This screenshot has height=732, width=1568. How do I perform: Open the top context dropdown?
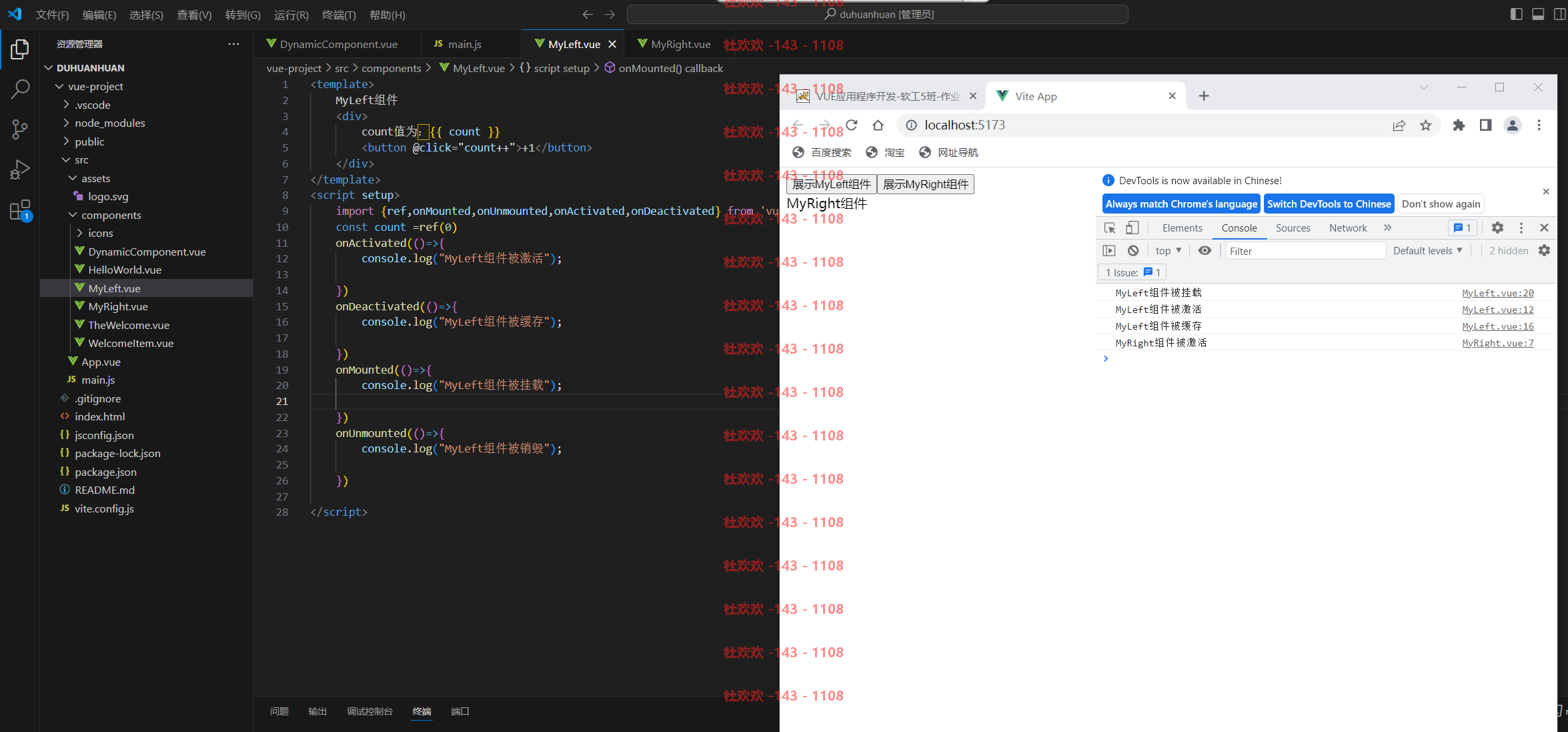pos(1168,251)
